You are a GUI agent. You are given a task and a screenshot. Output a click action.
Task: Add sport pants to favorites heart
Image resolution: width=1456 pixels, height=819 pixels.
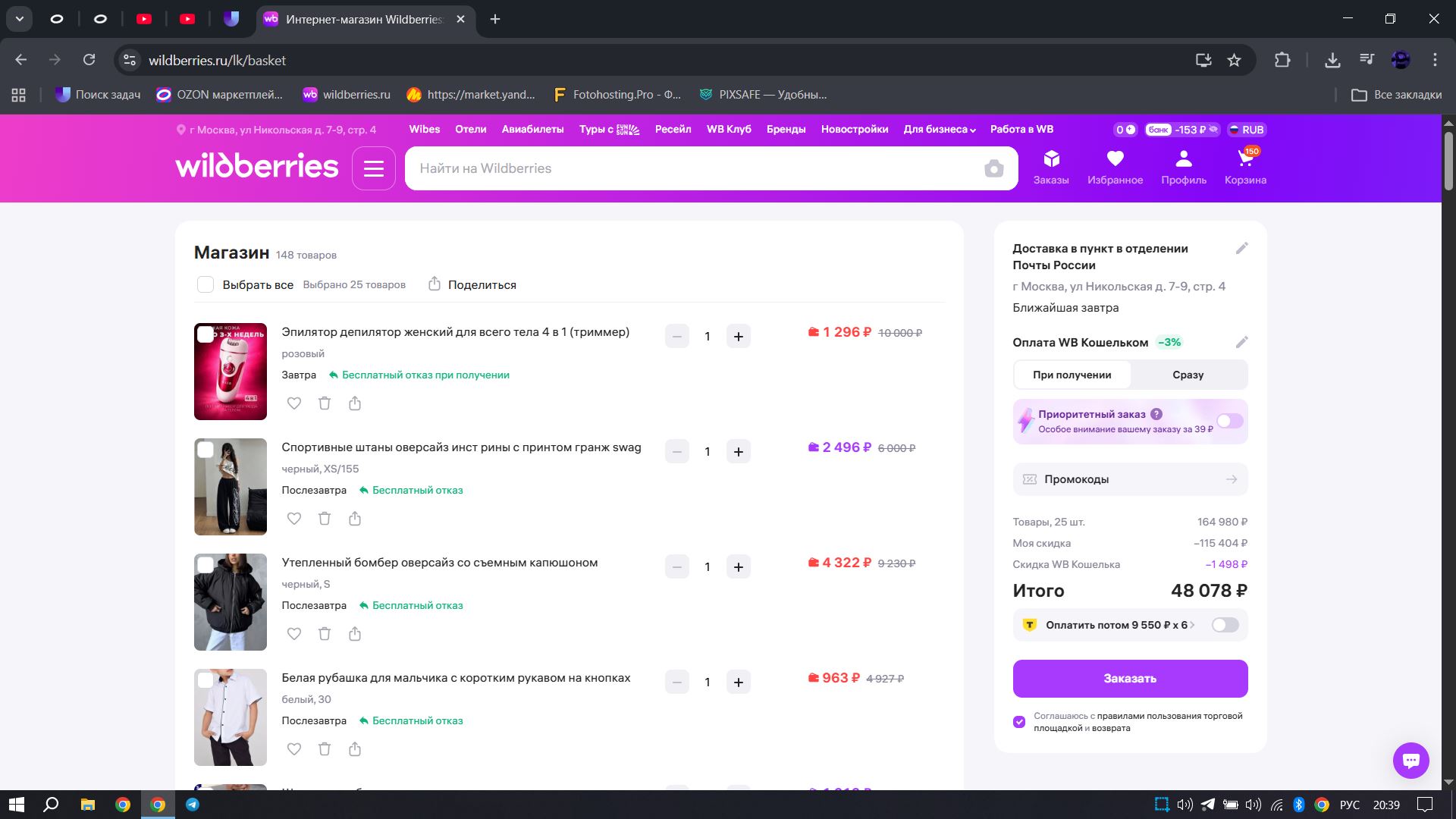pyautogui.click(x=294, y=519)
